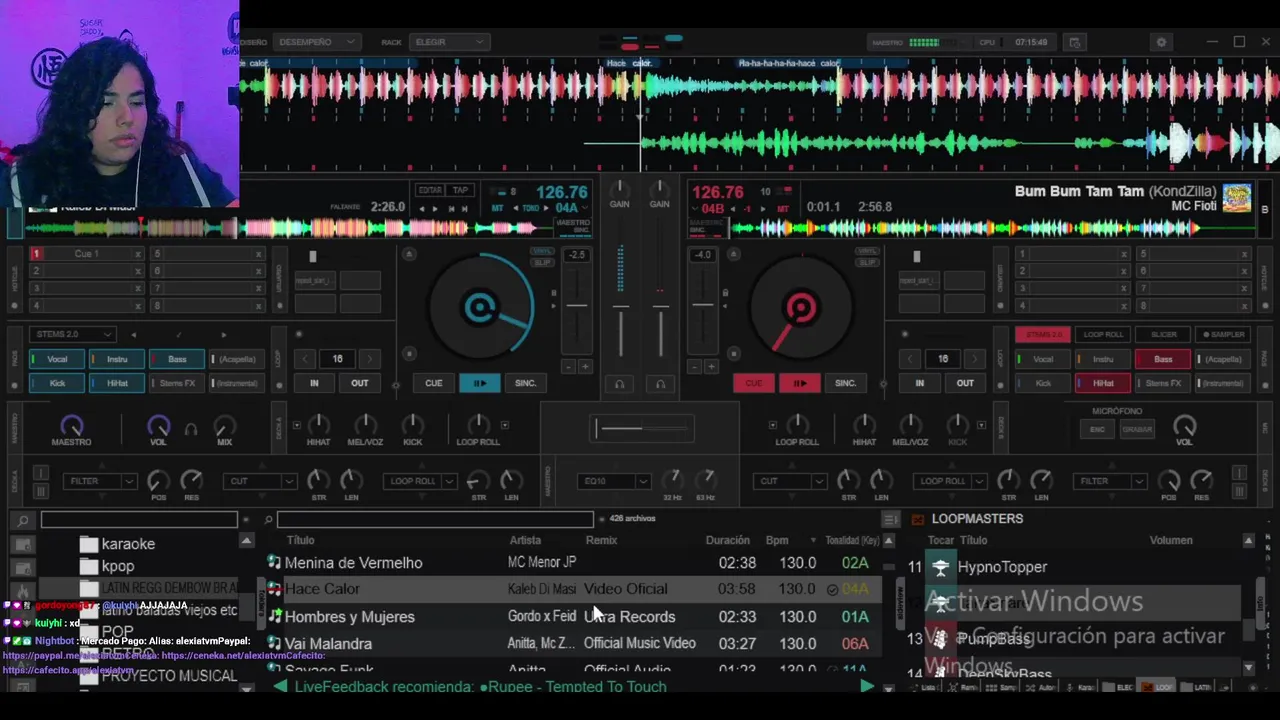1280x720 pixels.
Task: Select the karaoke folder
Action: (128, 544)
